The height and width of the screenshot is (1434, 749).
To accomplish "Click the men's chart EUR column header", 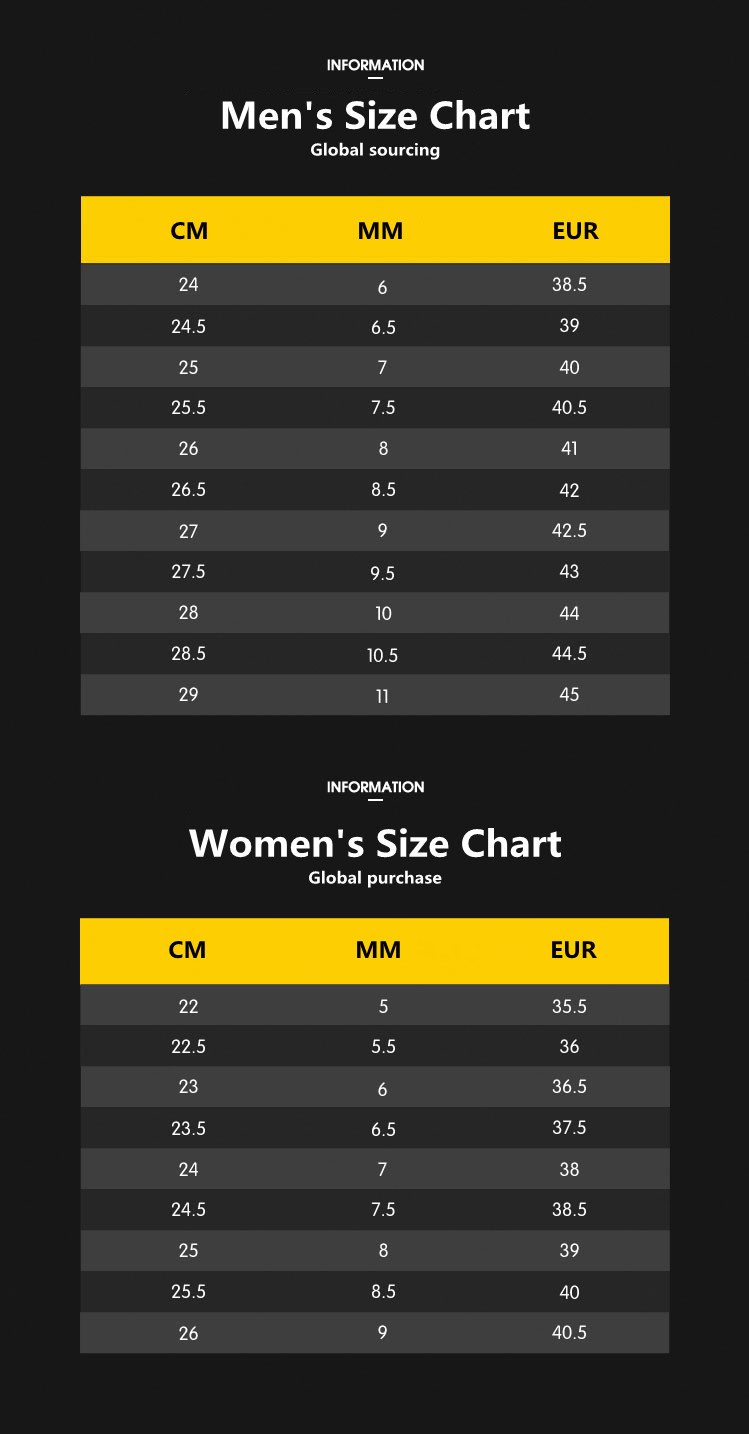I will pyautogui.click(x=575, y=231).
